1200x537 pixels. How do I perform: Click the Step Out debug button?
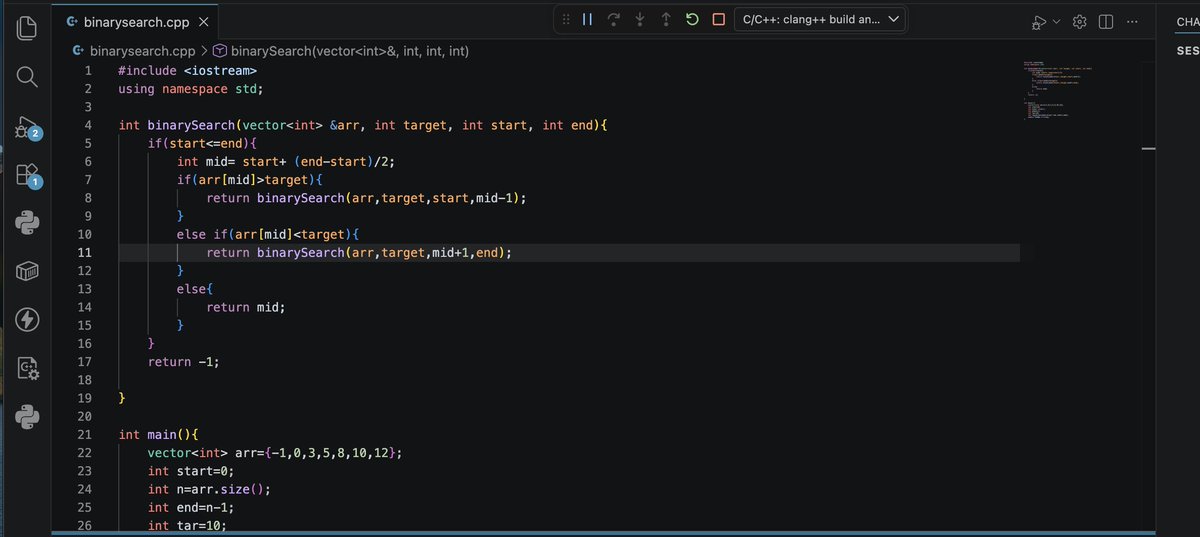[x=665, y=20]
